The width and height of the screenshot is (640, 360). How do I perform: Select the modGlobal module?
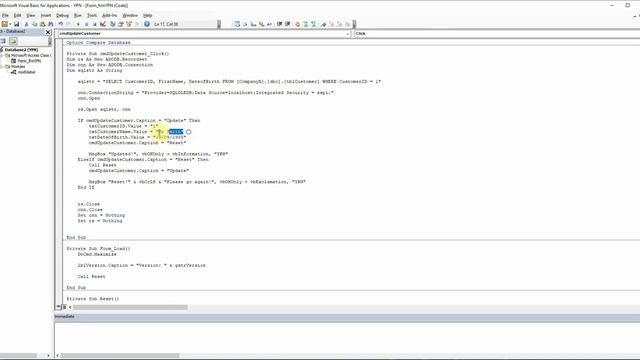(26, 72)
